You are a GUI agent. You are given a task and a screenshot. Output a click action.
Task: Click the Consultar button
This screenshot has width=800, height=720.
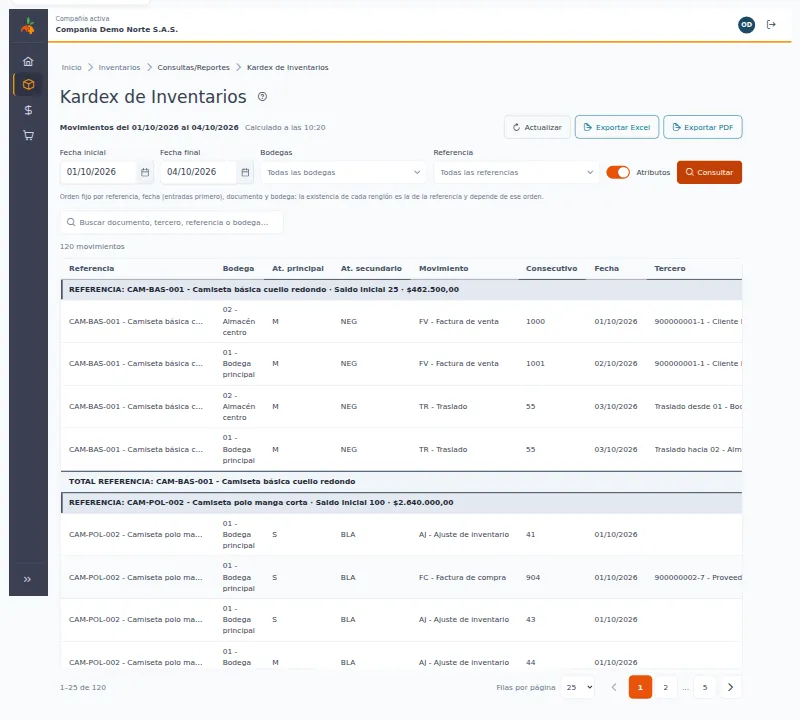point(709,172)
